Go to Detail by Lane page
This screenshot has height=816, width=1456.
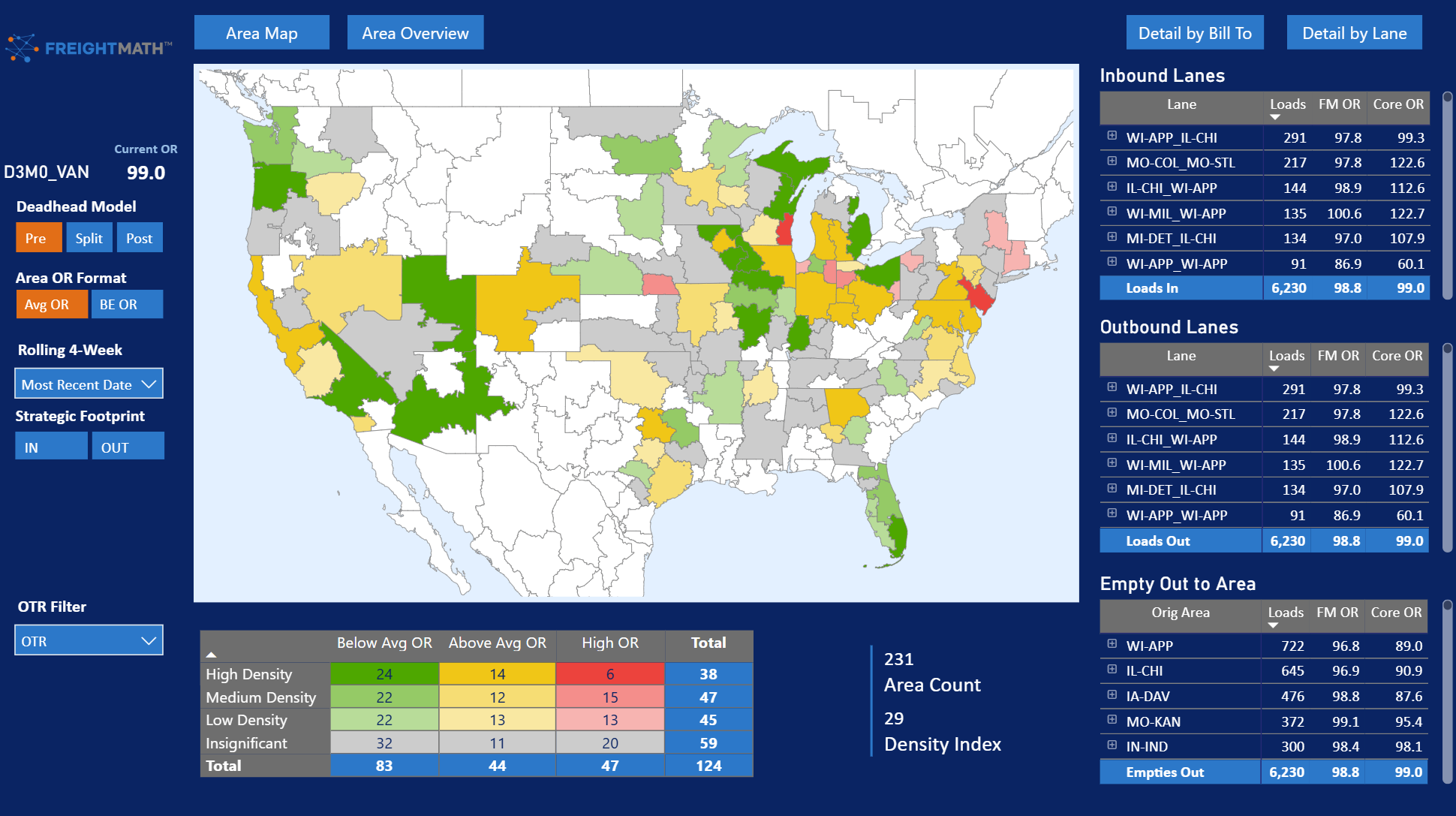(1354, 33)
